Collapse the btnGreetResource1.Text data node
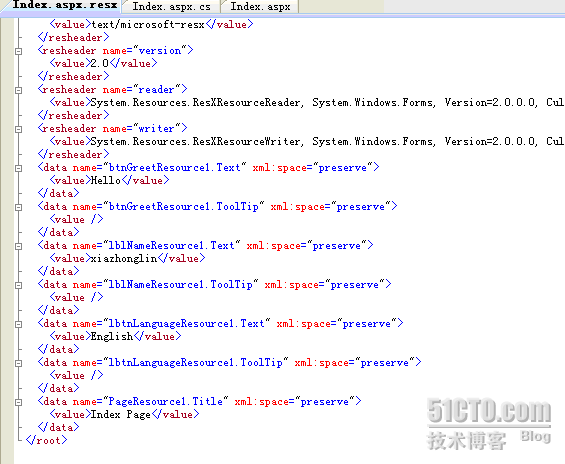This screenshot has width=565, height=464. click(18, 168)
